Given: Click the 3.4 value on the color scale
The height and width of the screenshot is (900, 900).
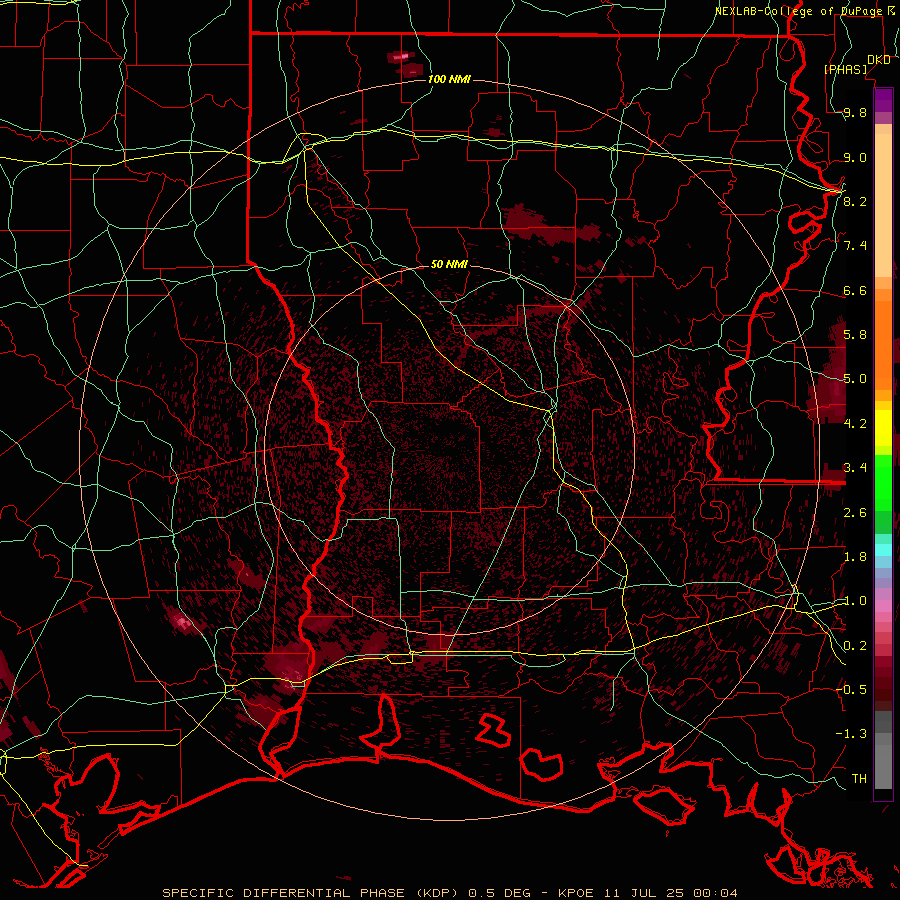Looking at the screenshot, I should [x=855, y=468].
